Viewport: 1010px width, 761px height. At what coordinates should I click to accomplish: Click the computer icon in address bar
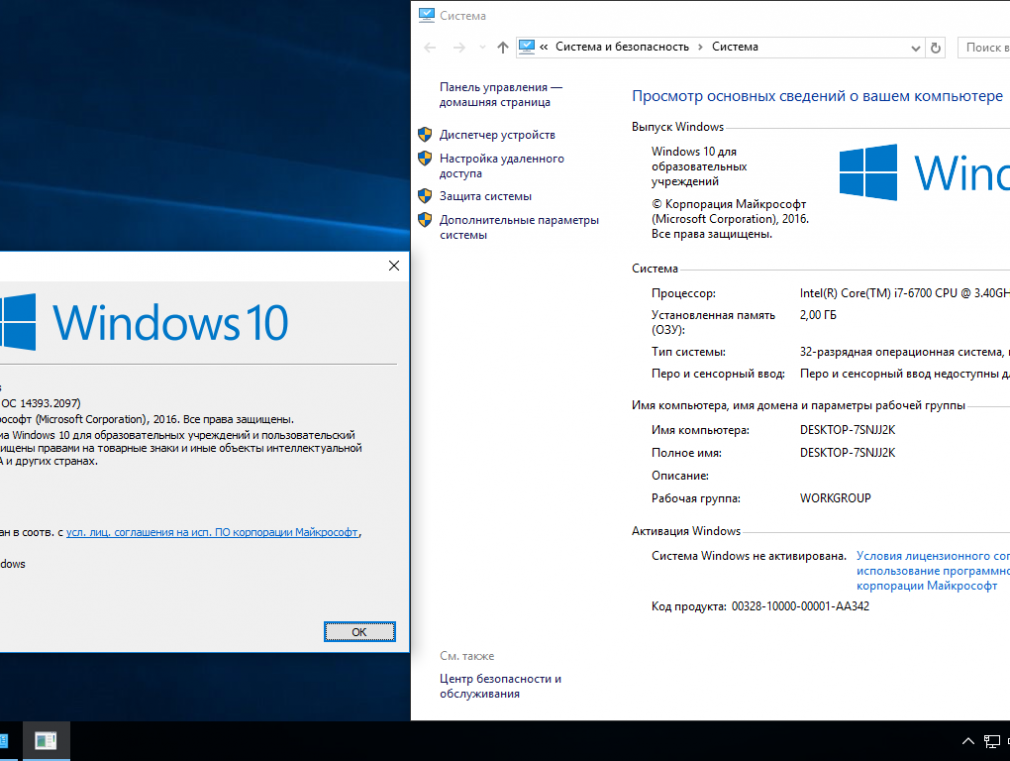tap(527, 46)
